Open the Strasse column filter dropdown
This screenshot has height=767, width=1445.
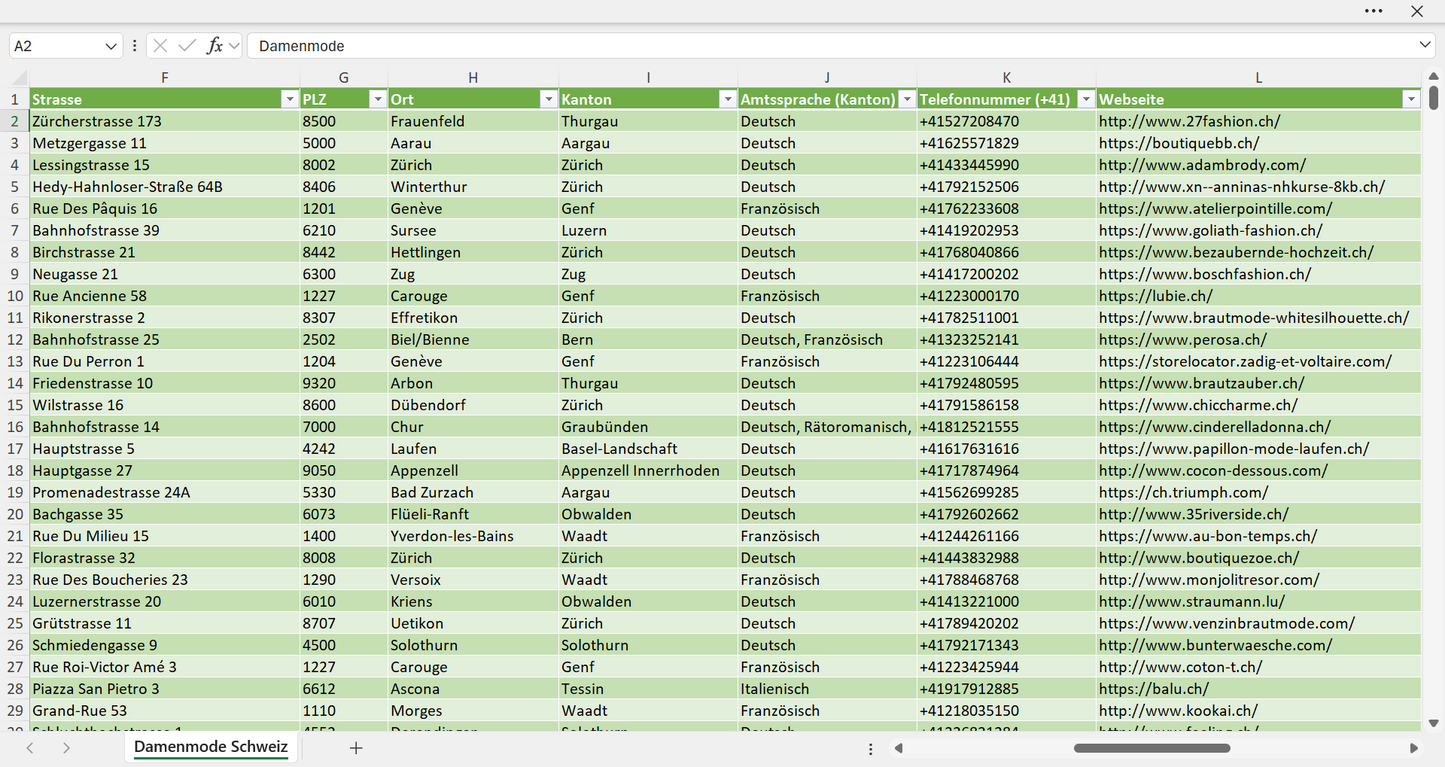tap(289, 99)
